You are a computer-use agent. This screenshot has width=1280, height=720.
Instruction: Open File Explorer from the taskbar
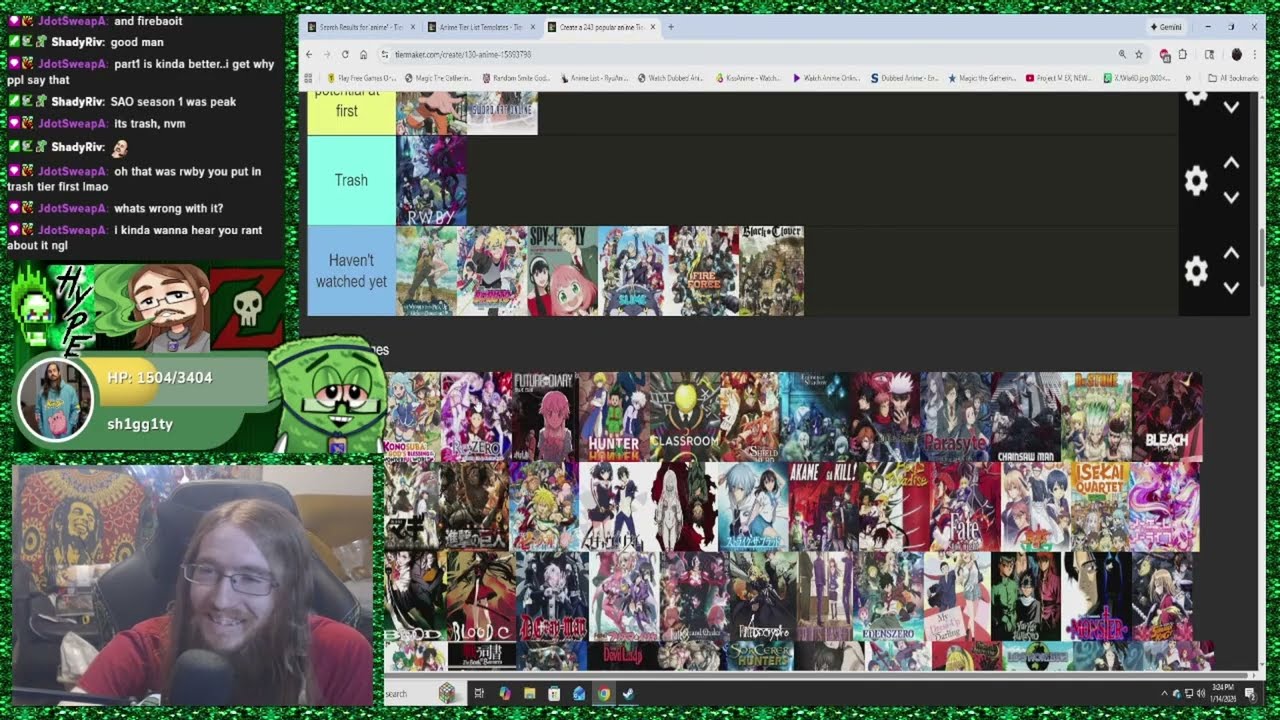tap(529, 693)
